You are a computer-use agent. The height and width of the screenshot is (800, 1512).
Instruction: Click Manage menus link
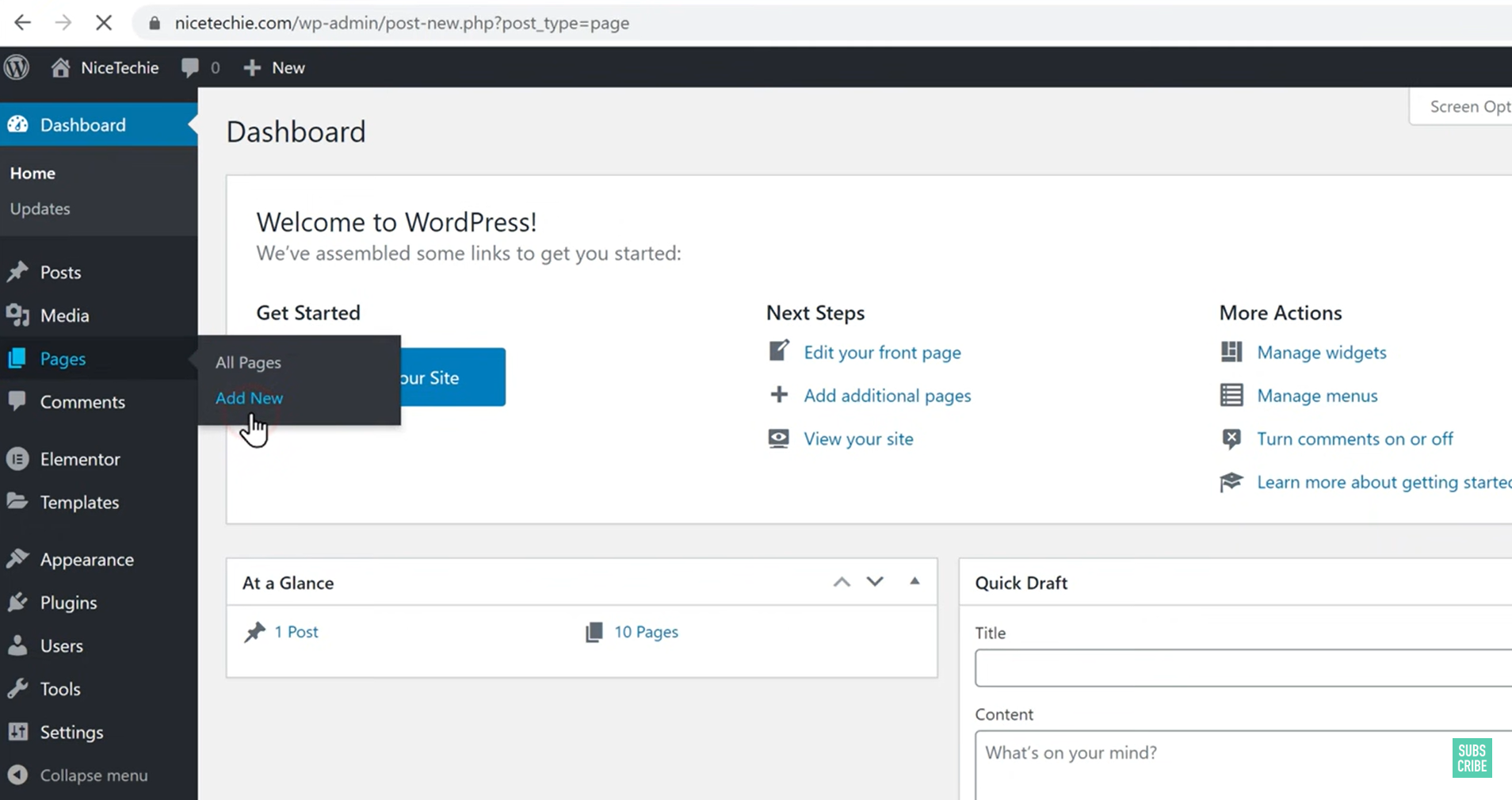(1317, 396)
